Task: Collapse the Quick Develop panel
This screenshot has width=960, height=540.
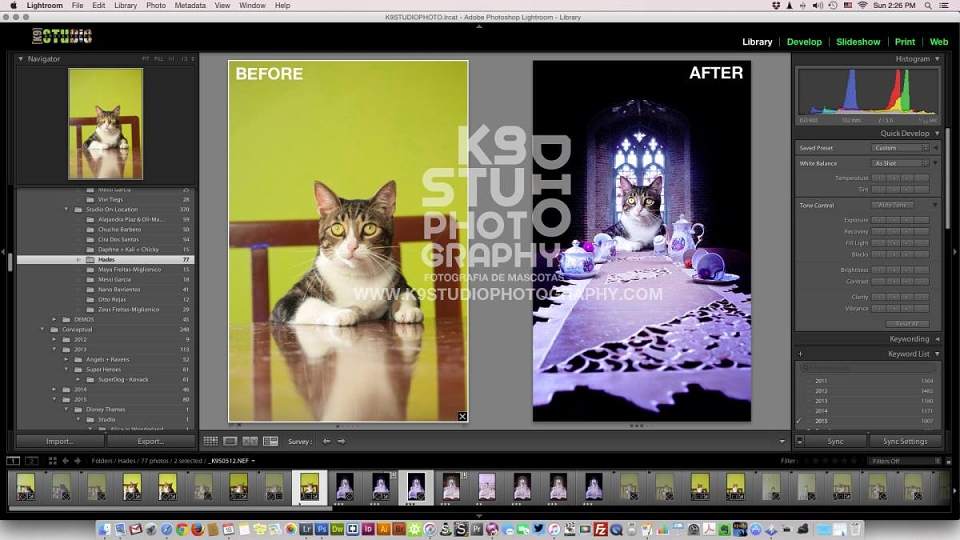Action: click(937, 133)
